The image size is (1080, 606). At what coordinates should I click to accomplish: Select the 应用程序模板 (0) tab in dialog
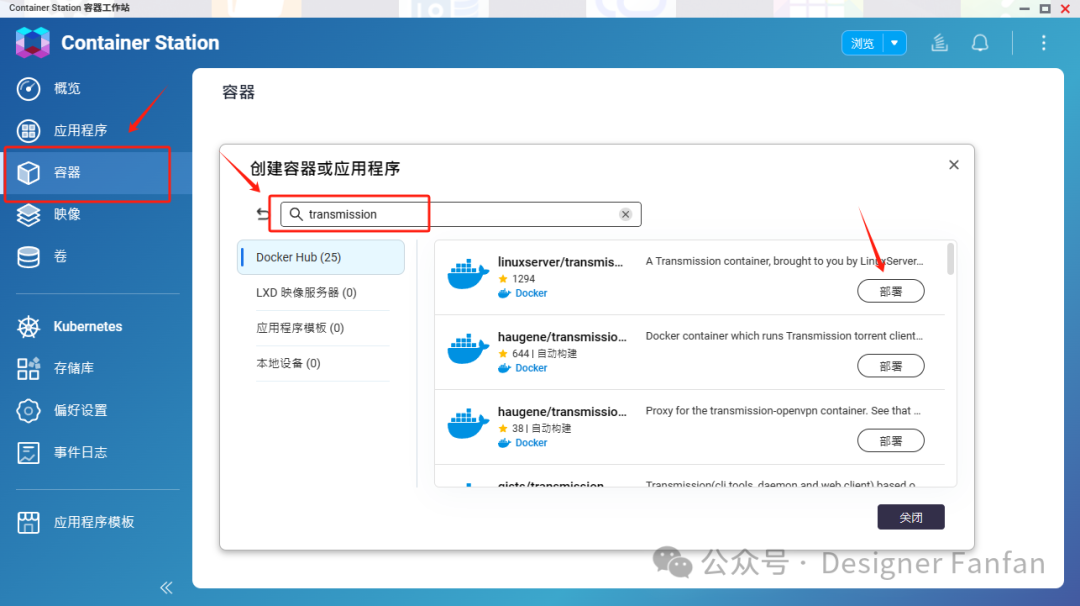click(300, 328)
